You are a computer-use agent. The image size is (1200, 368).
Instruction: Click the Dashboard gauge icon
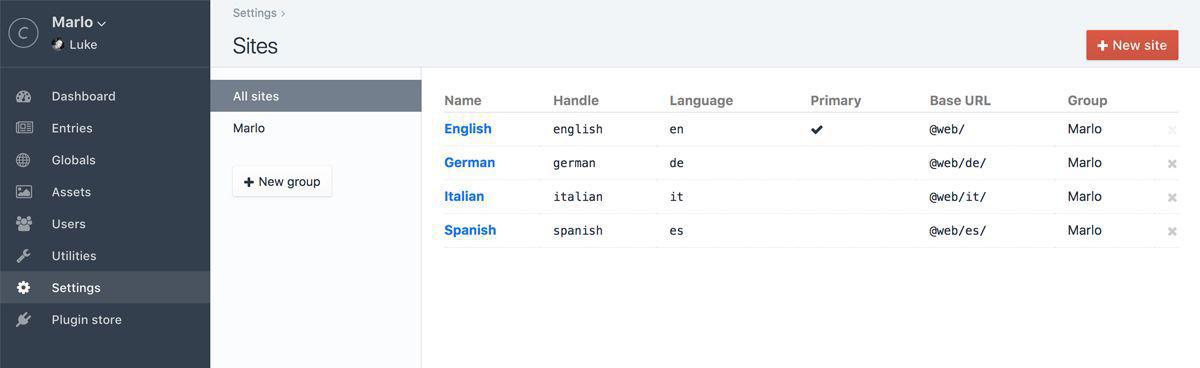coord(24,96)
